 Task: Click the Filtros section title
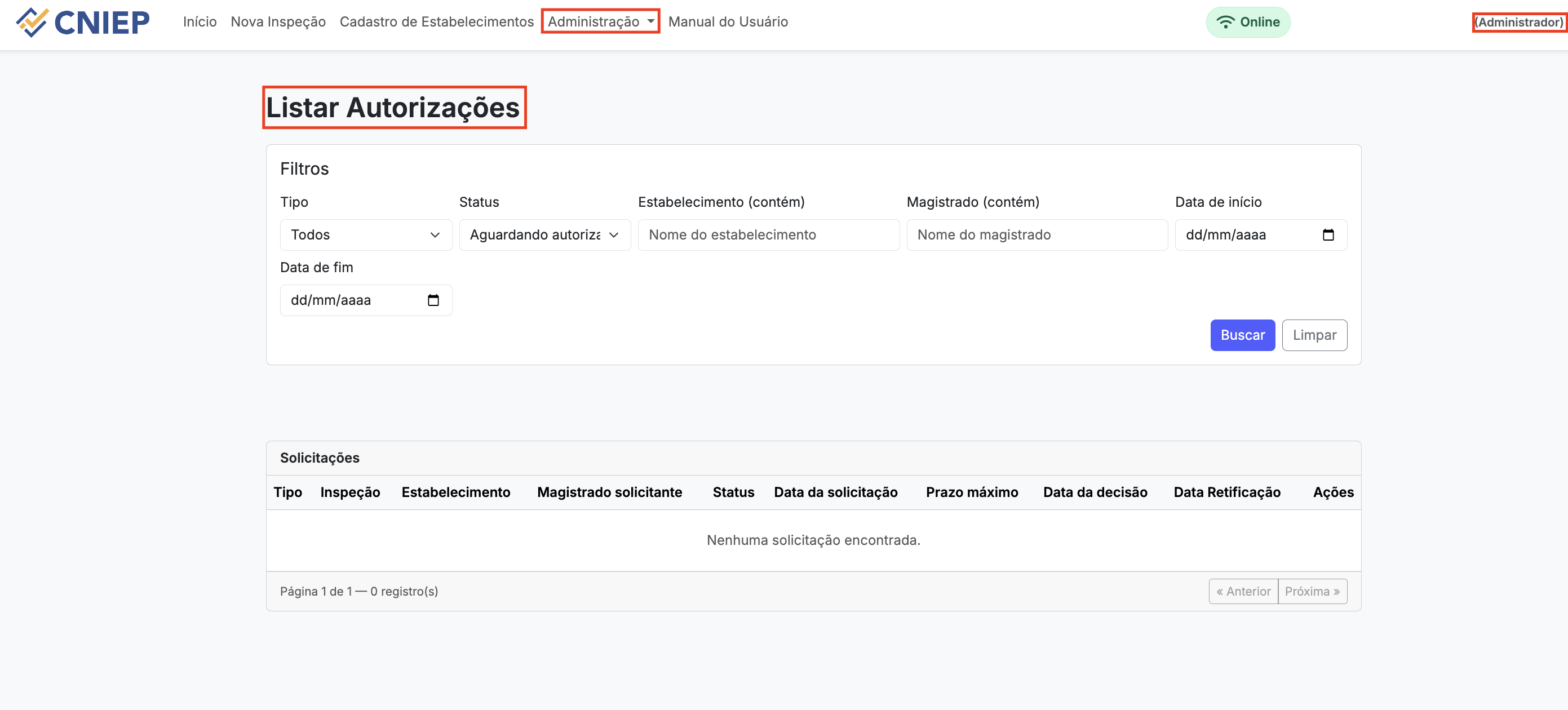pyautogui.click(x=304, y=168)
